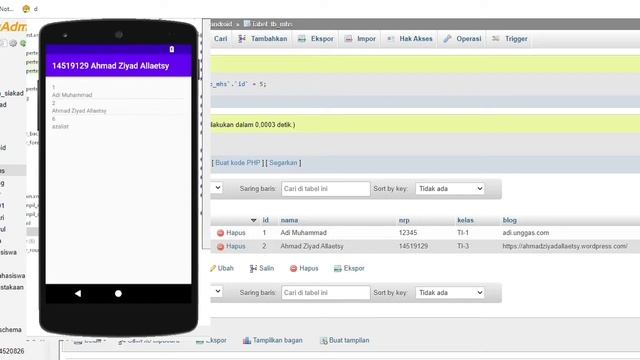640x360 pixels.
Task: Open the lower Sort by key dropdown
Action: click(x=450, y=293)
